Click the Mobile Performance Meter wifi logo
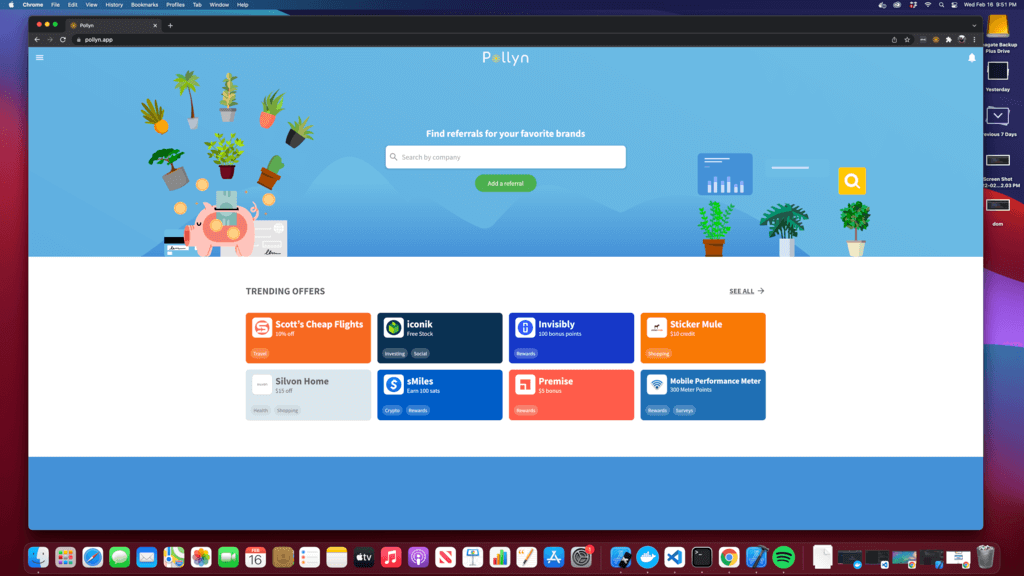 [657, 385]
